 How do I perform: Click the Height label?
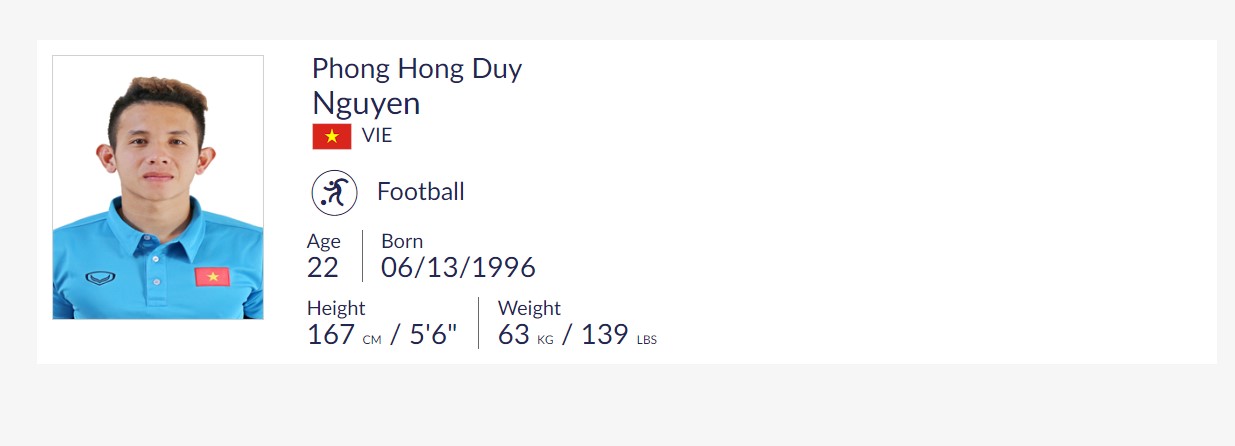(x=336, y=308)
